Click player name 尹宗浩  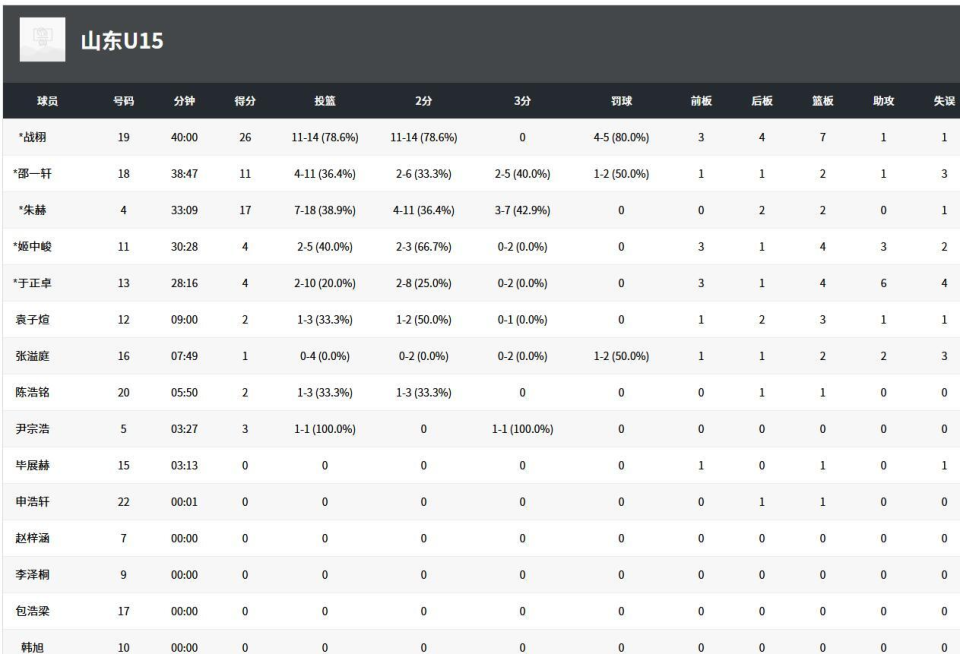33,429
